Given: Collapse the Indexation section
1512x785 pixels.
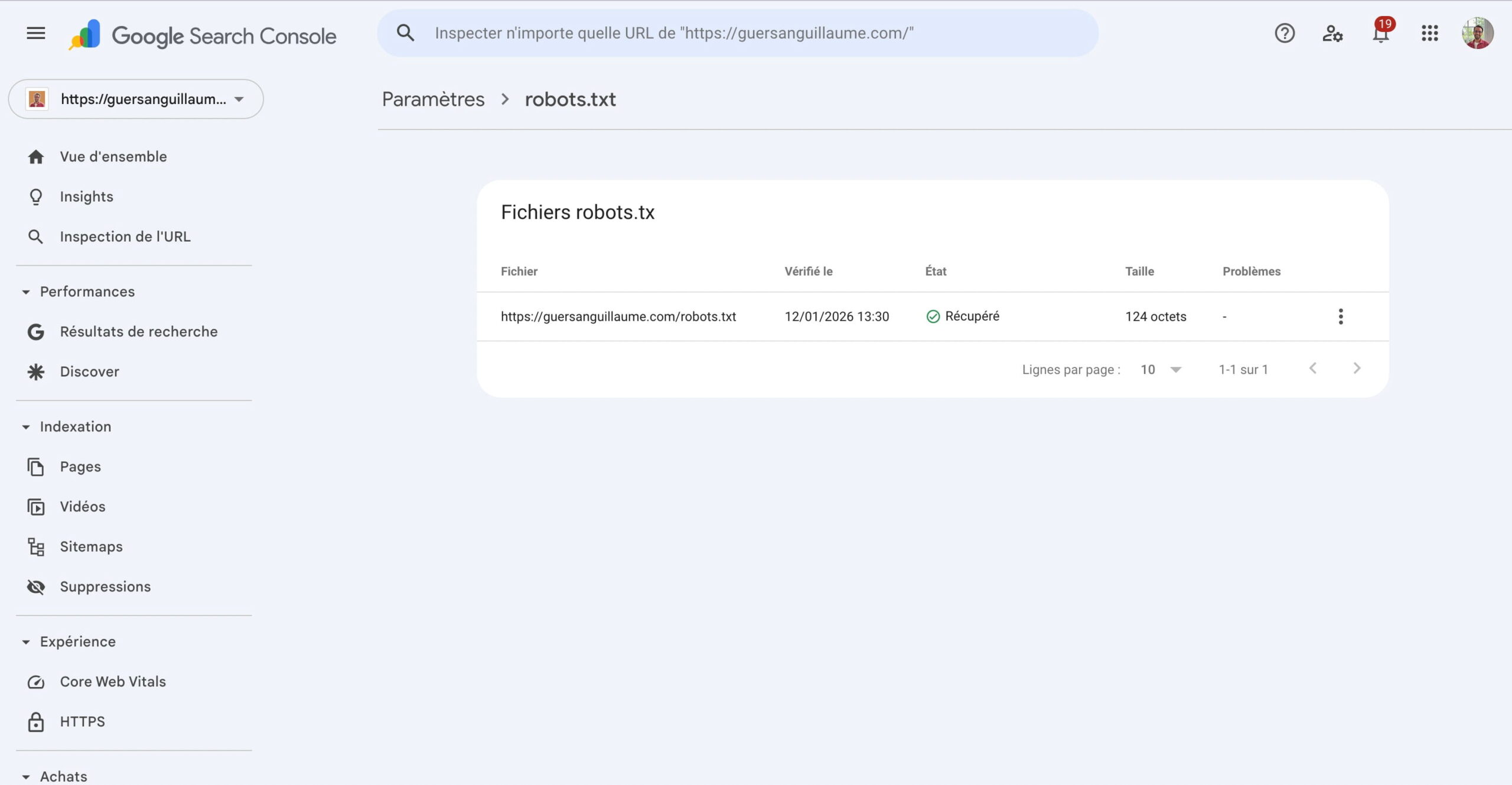Looking at the screenshot, I should 26,426.
